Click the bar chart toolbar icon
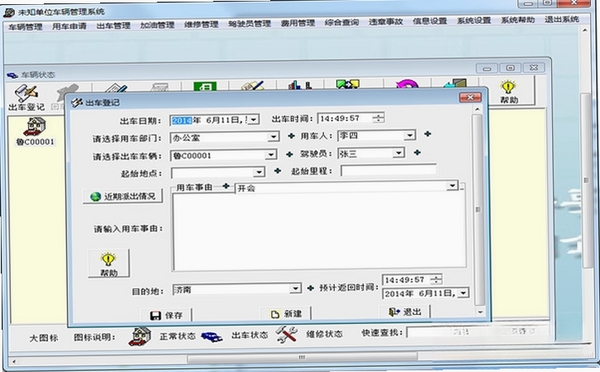The width and height of the screenshot is (600, 372). tap(300, 85)
